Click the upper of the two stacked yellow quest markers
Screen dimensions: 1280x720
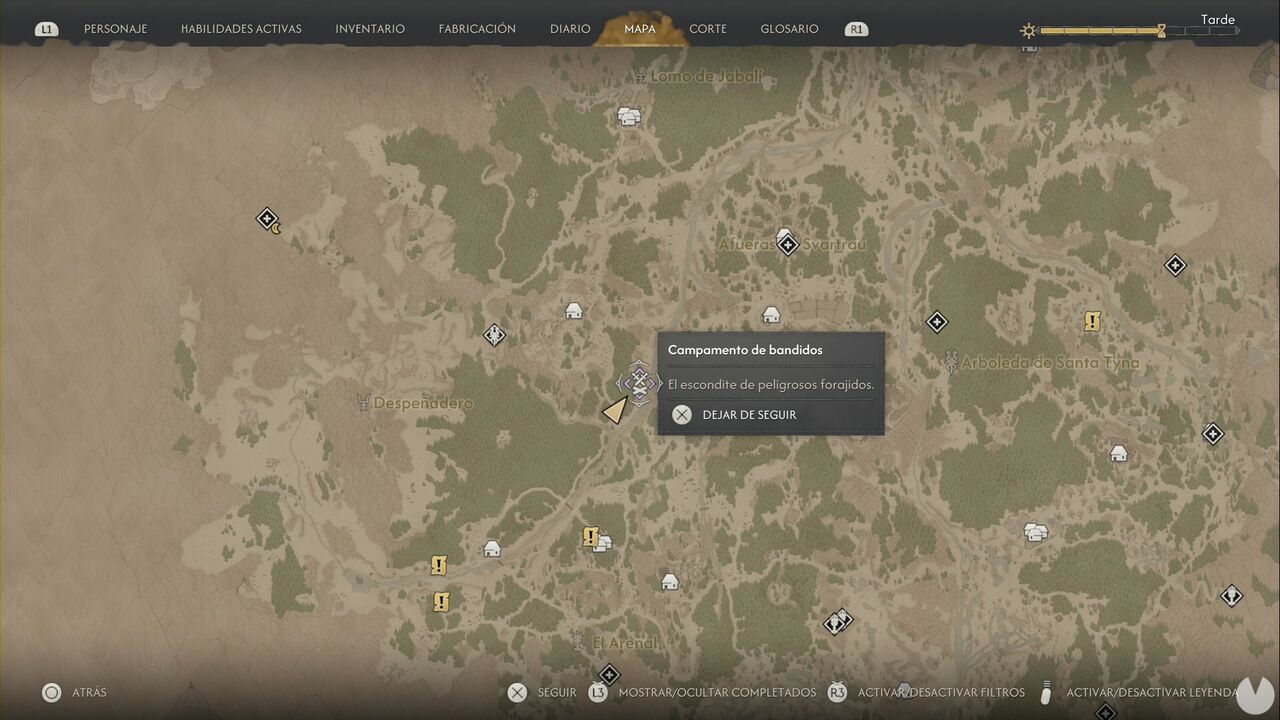point(438,566)
